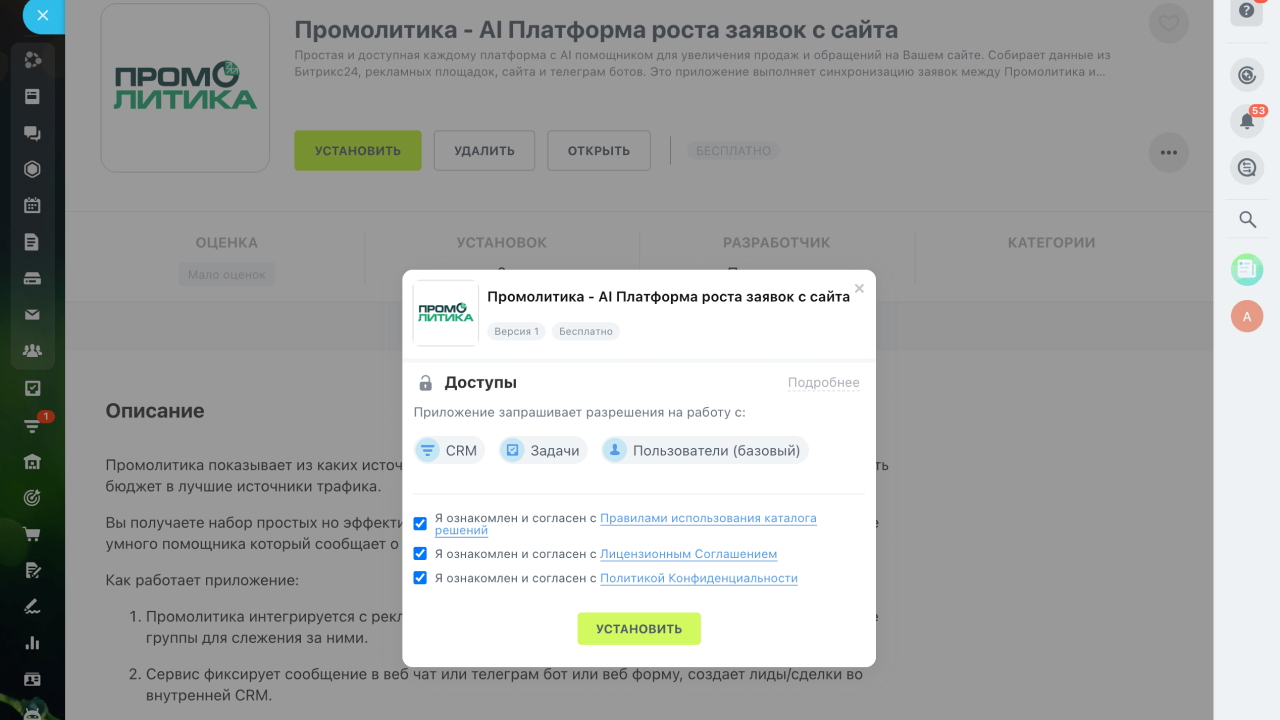Image resolution: width=1280 pixels, height=720 pixels.
Task: Click the search magnifier in the right panel
Action: click(x=1247, y=220)
